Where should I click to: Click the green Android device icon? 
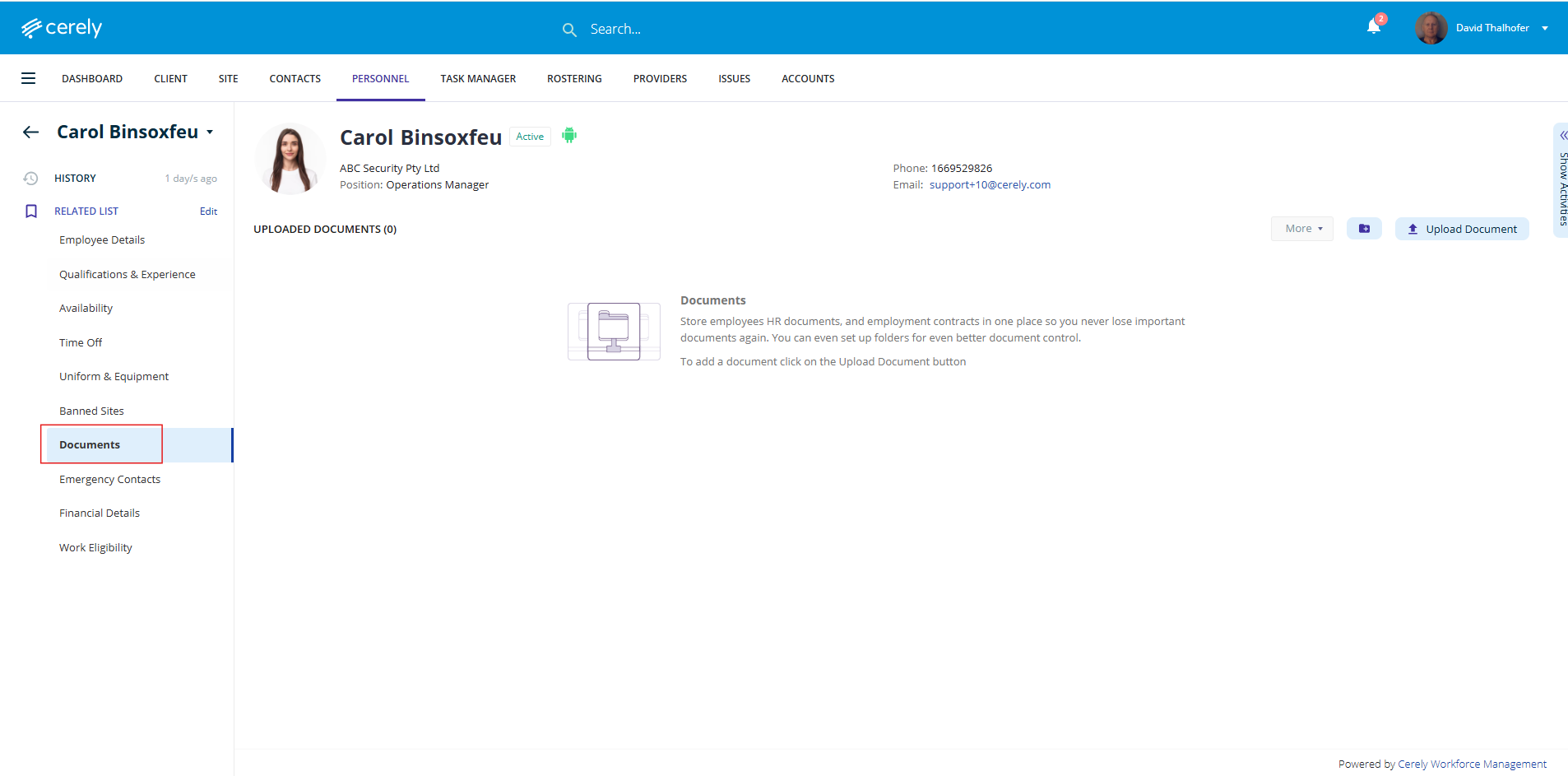[x=569, y=136]
